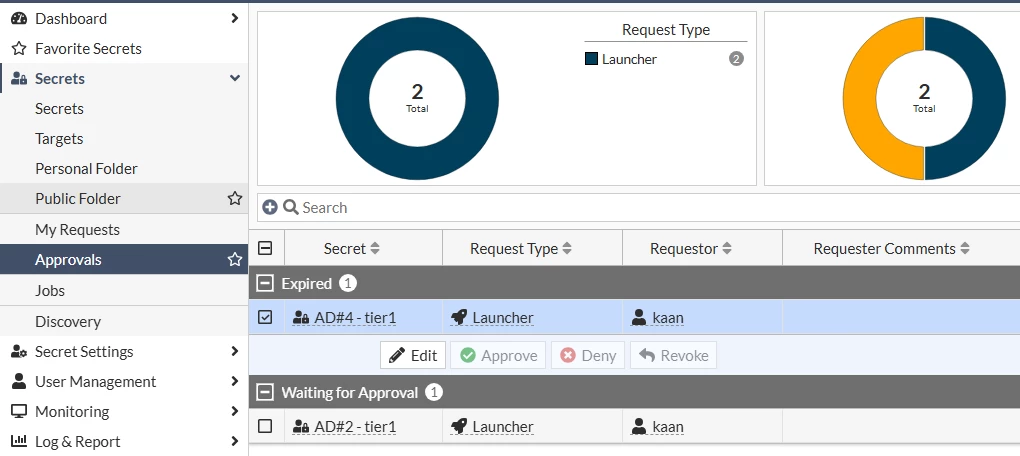Click the Revoke button
1020x456 pixels.
[x=673, y=355]
